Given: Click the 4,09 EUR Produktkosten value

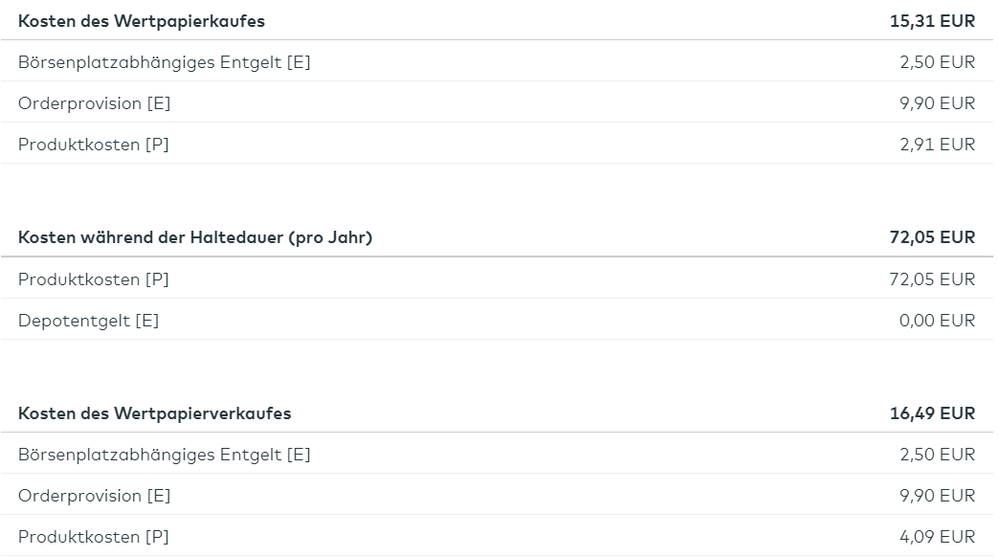Looking at the screenshot, I should [x=937, y=536].
